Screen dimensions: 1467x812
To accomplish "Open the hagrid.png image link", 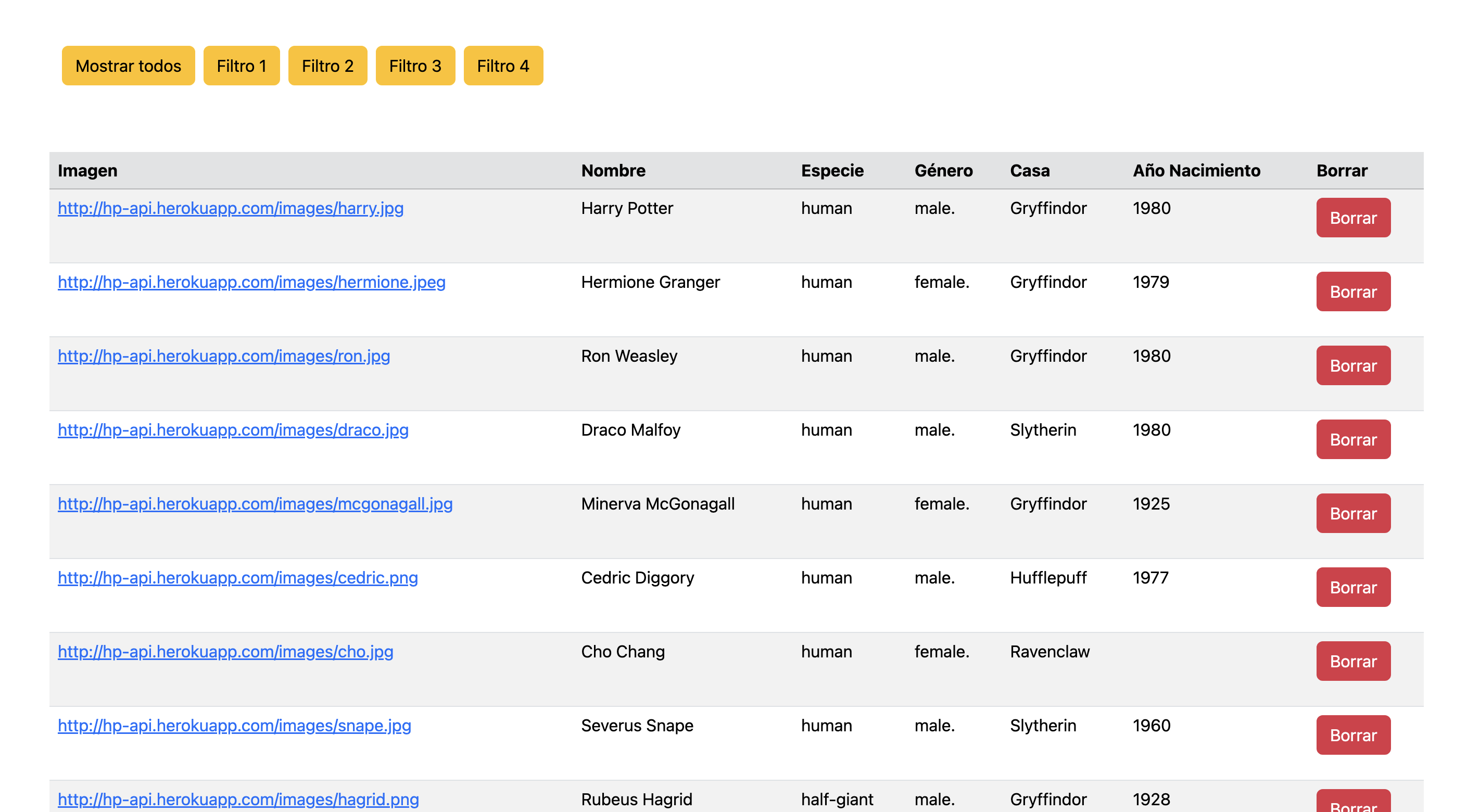I will pyautogui.click(x=238, y=800).
